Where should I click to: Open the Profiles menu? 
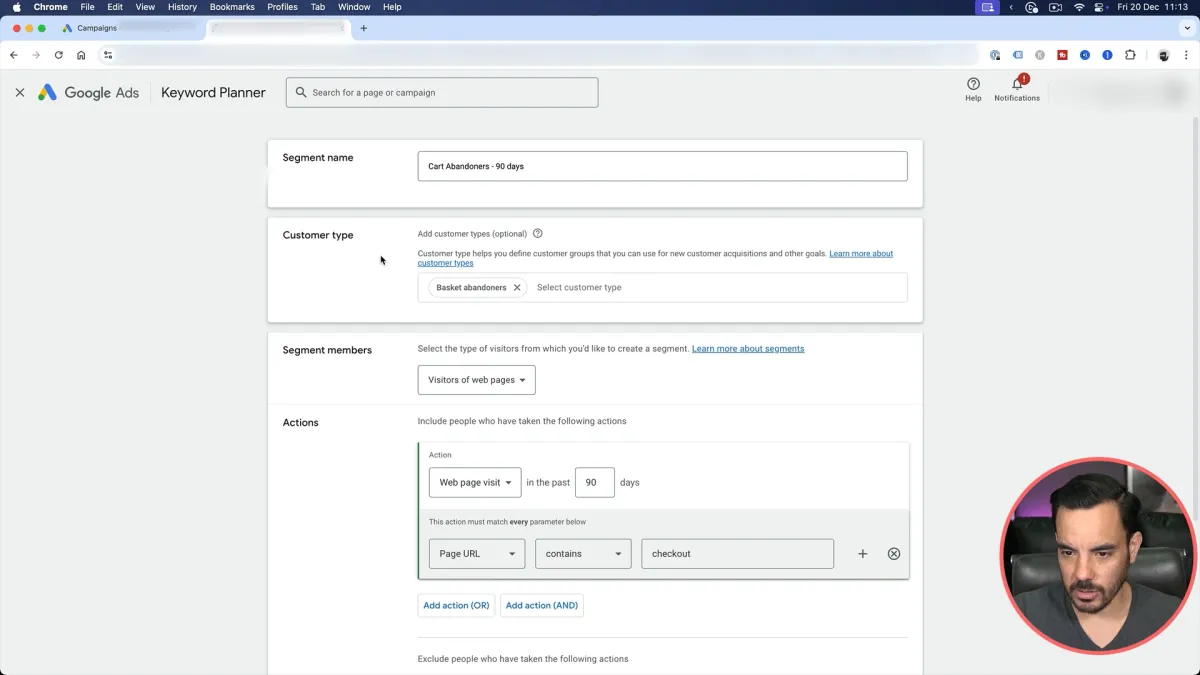(x=282, y=7)
